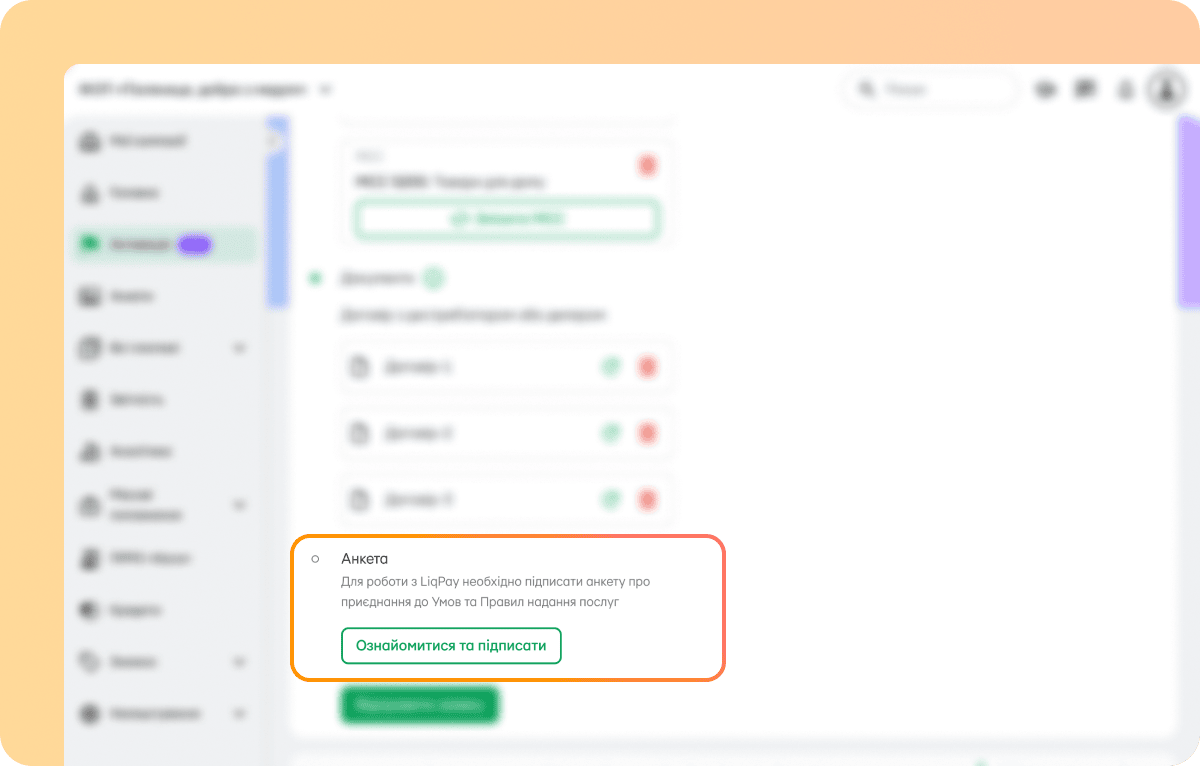Click the green check icon on the first document row

pyautogui.click(x=611, y=367)
